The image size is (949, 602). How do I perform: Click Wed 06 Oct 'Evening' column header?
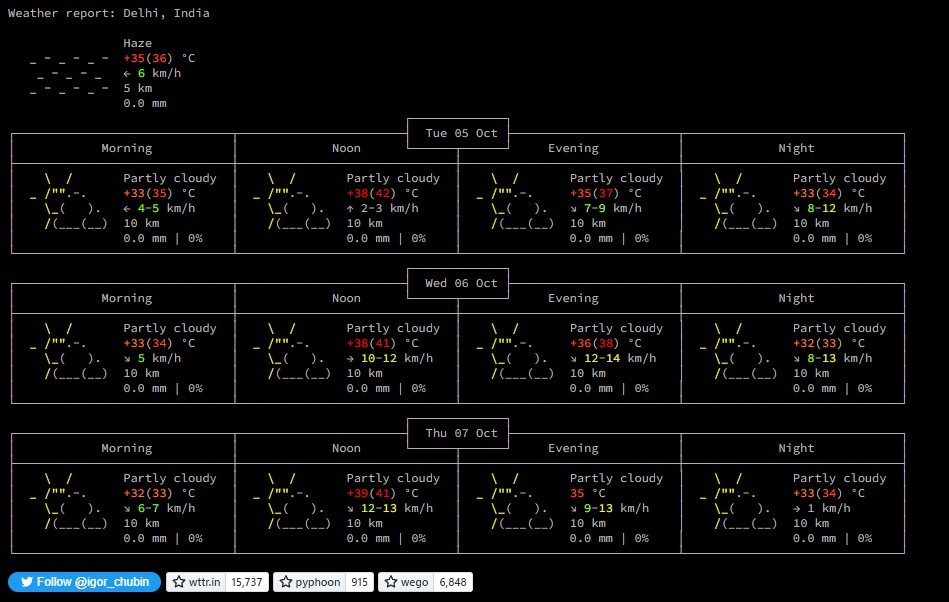573,298
